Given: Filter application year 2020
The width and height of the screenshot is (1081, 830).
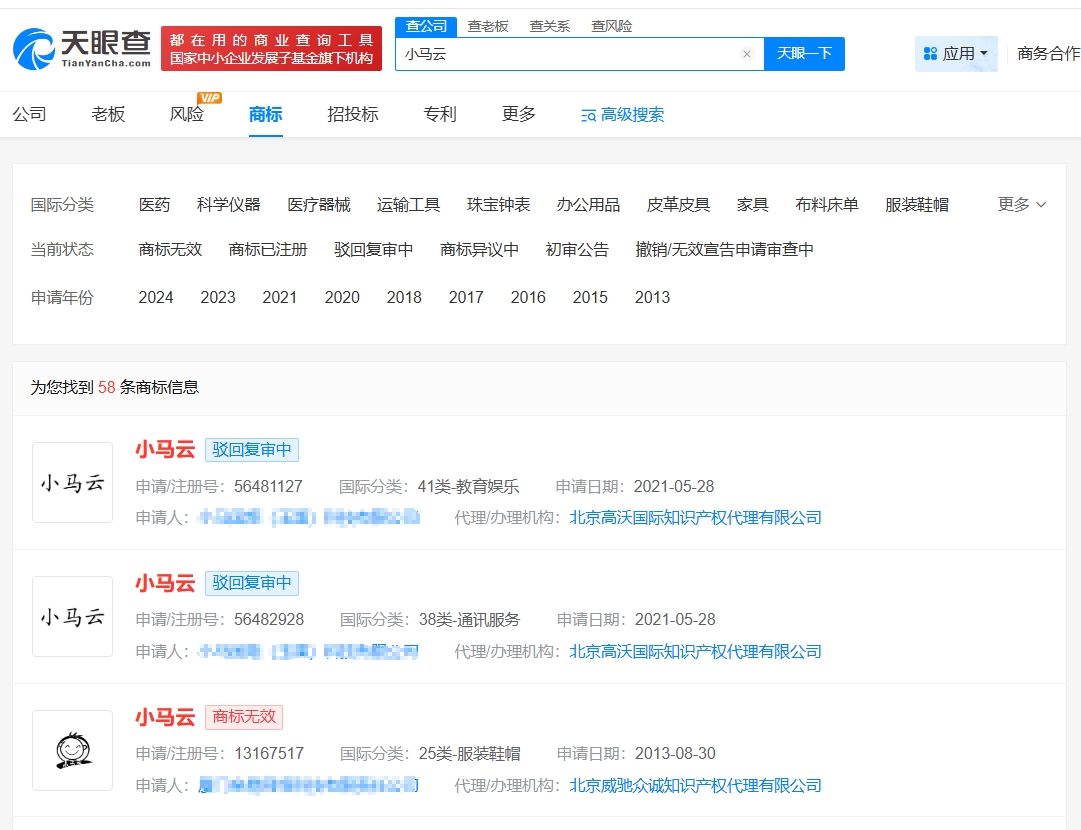Looking at the screenshot, I should point(342,297).
